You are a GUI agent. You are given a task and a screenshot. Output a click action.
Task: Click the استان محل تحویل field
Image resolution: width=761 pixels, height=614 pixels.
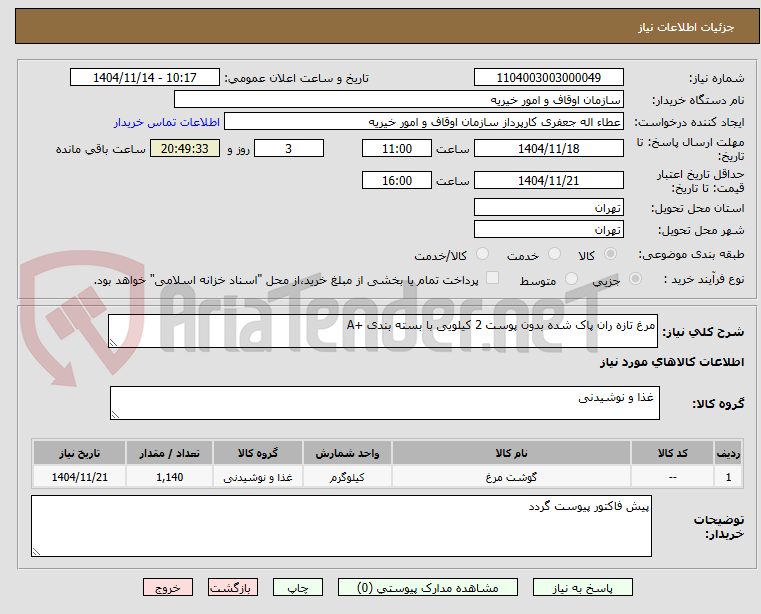(548, 207)
